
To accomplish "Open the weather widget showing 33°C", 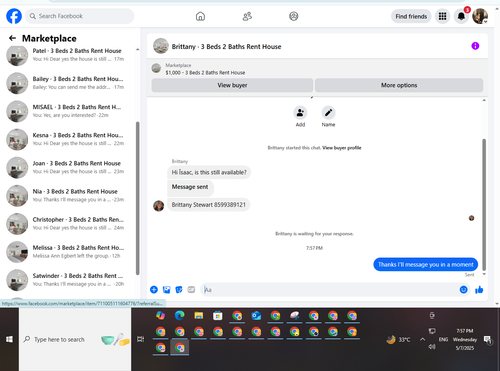I will pyautogui.click(x=398, y=339).
